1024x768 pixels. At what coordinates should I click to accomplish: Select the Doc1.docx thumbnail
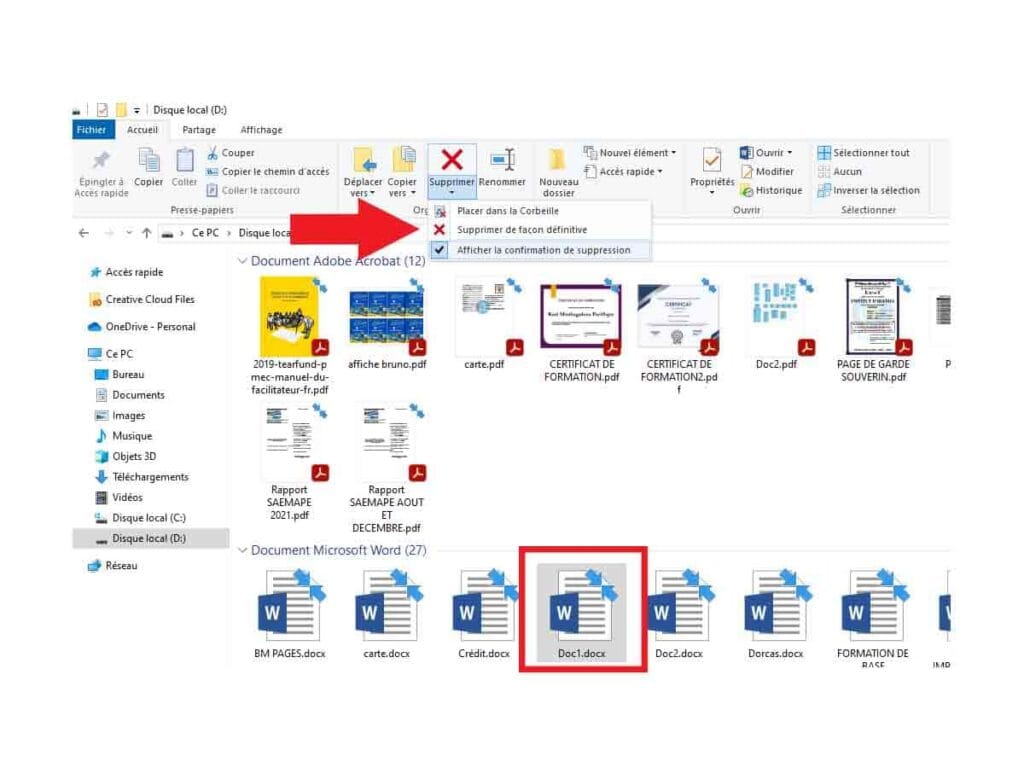tap(583, 607)
